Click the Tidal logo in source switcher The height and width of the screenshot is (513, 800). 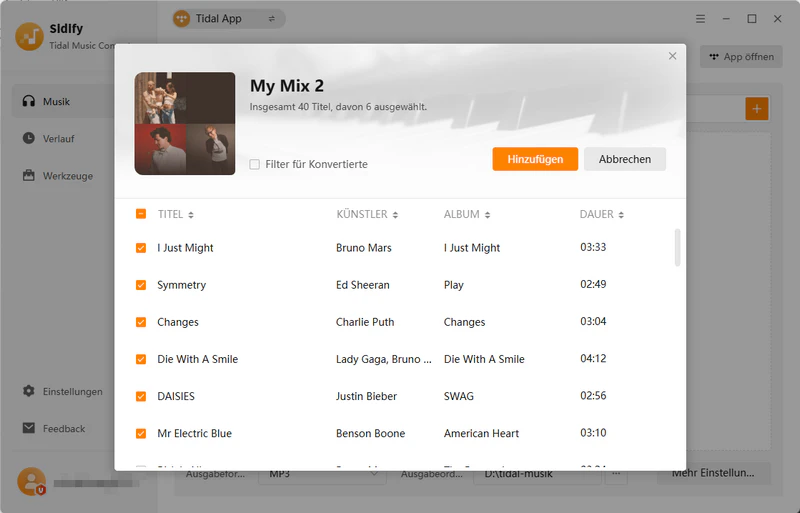181,19
